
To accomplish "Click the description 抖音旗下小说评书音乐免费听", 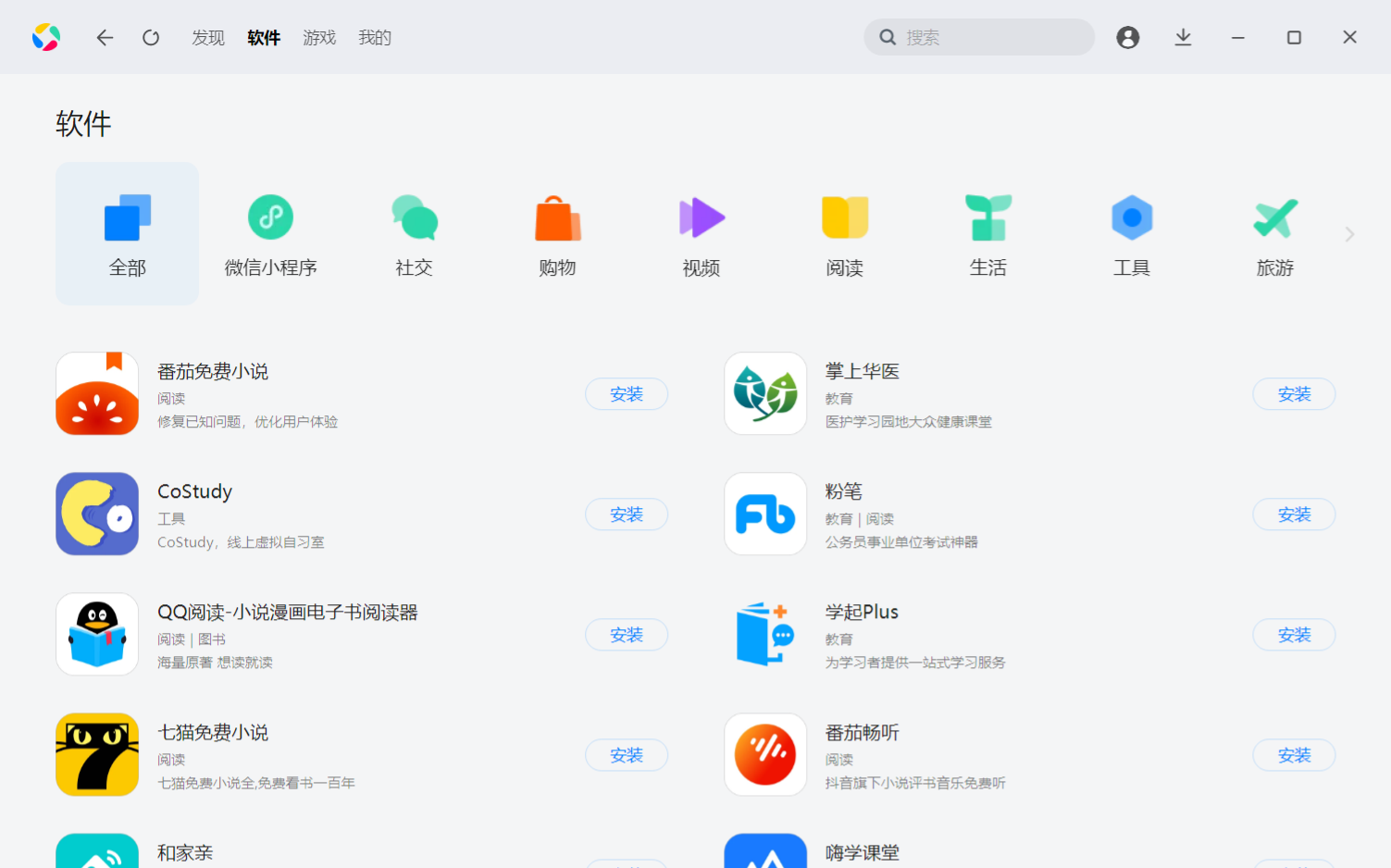I will (x=915, y=783).
